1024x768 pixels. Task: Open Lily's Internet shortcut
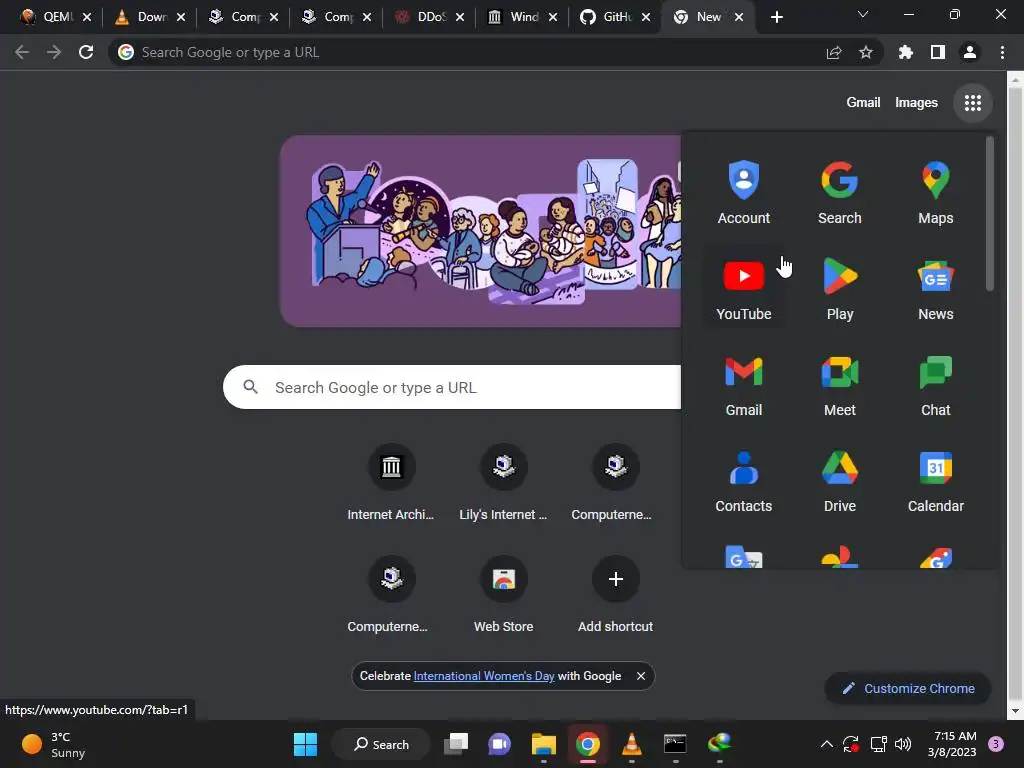503,483
